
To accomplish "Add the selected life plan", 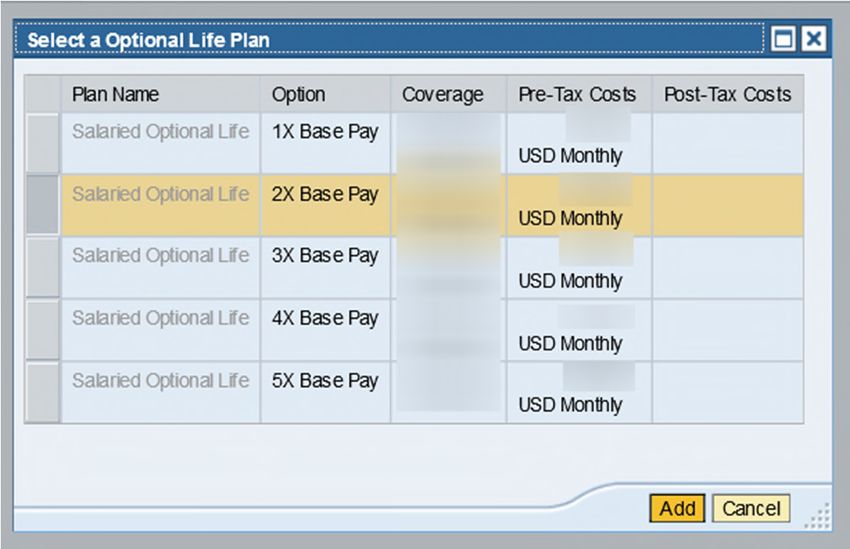I will [677, 508].
